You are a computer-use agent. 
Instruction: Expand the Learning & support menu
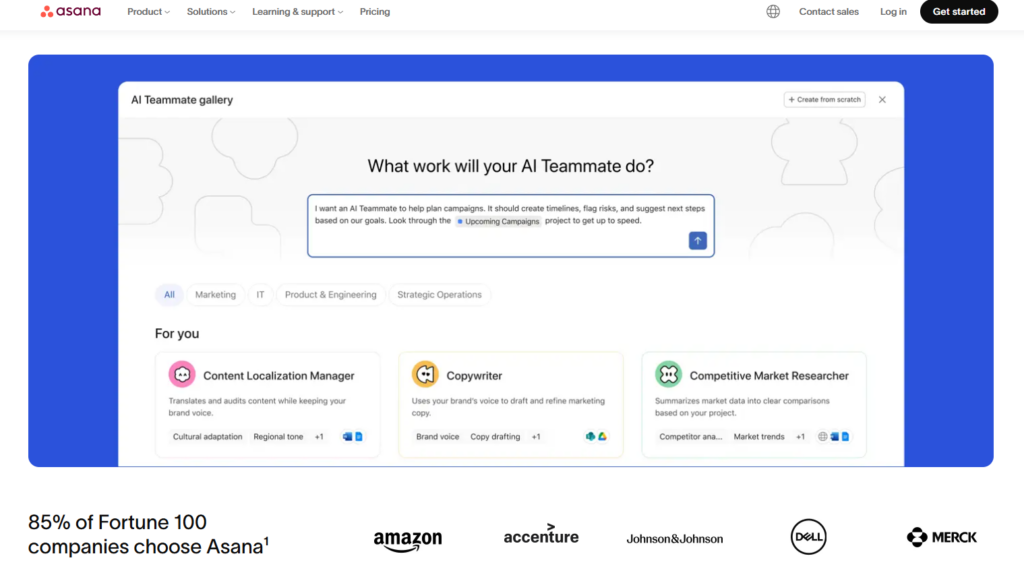[297, 12]
